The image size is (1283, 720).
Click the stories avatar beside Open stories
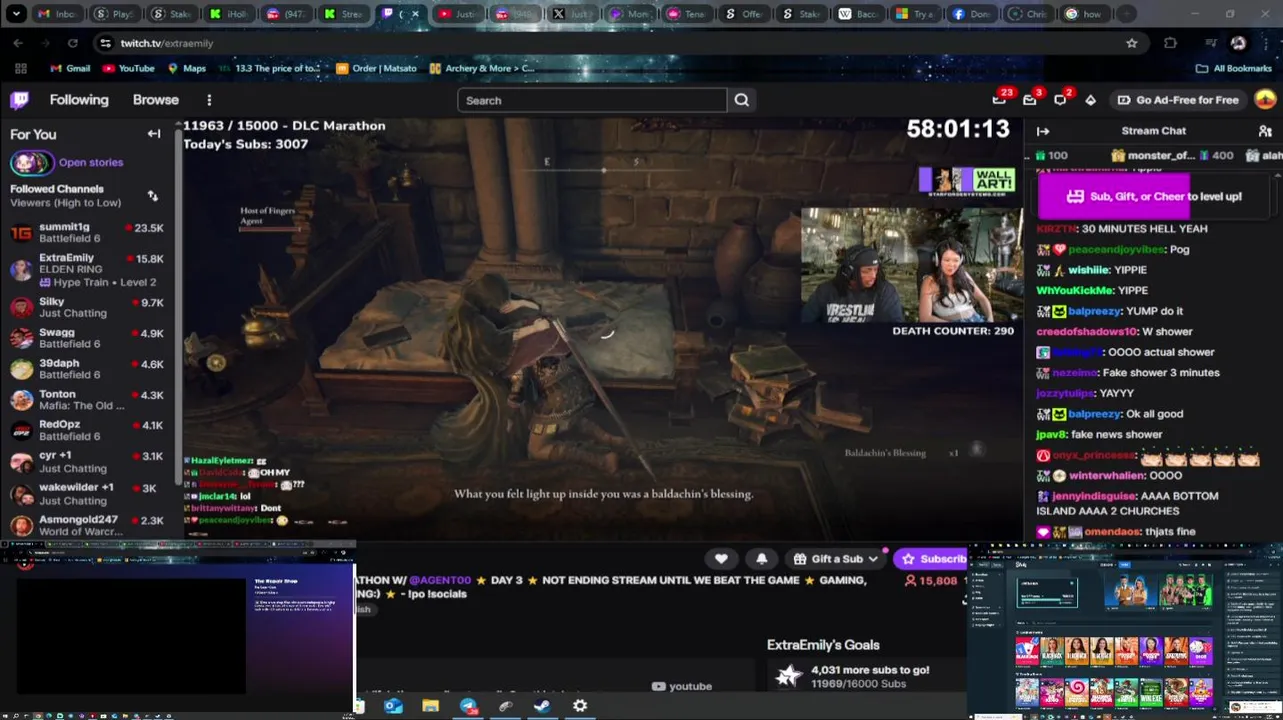coord(31,162)
